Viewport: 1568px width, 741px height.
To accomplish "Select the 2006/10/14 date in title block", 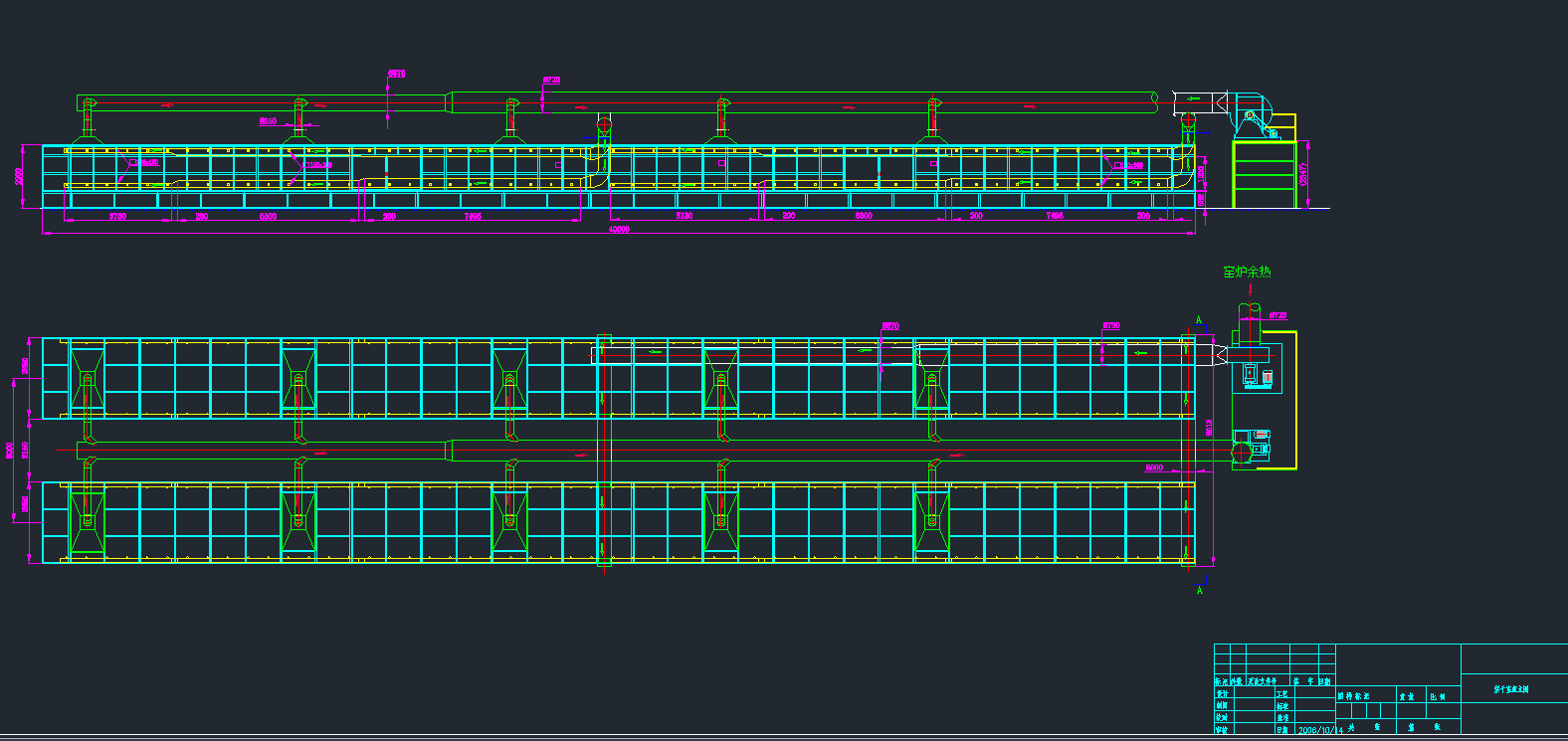I will 1320,730.
